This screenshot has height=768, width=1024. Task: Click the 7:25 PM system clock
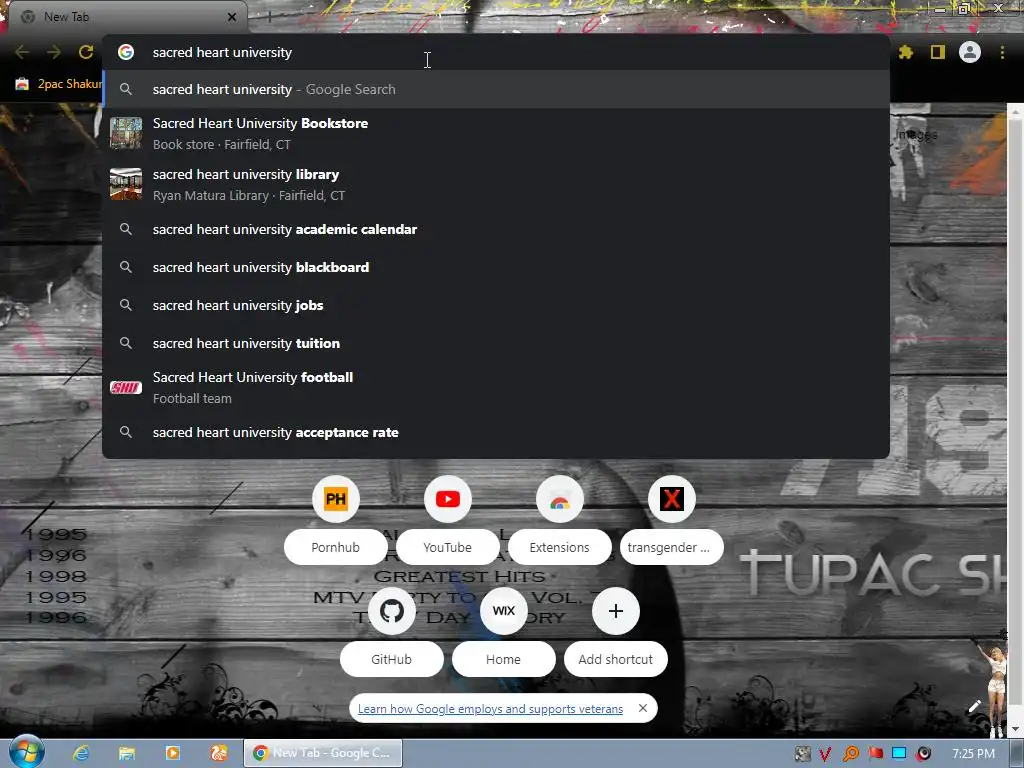(x=973, y=754)
